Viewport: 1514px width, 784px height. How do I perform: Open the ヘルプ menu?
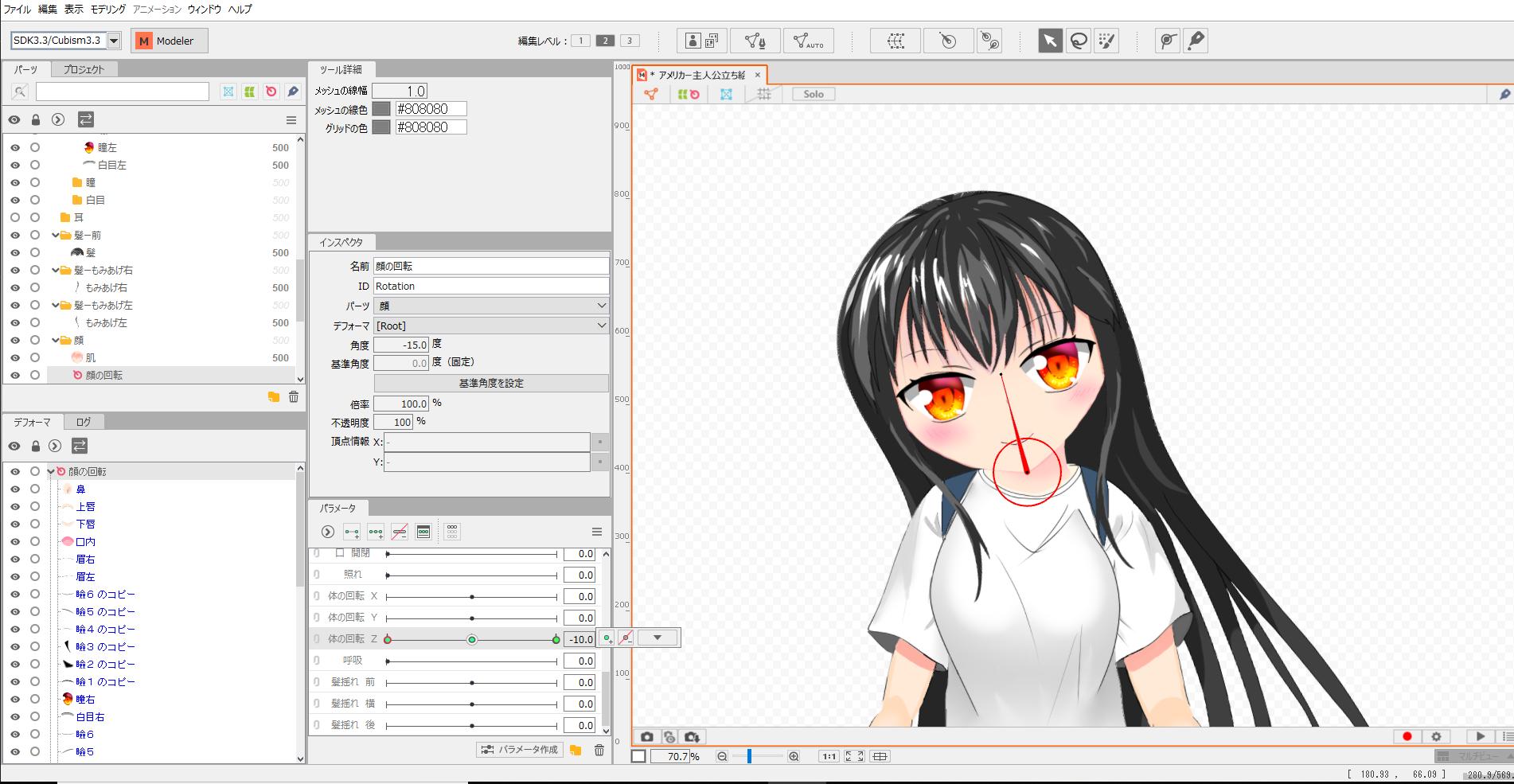pos(240,9)
